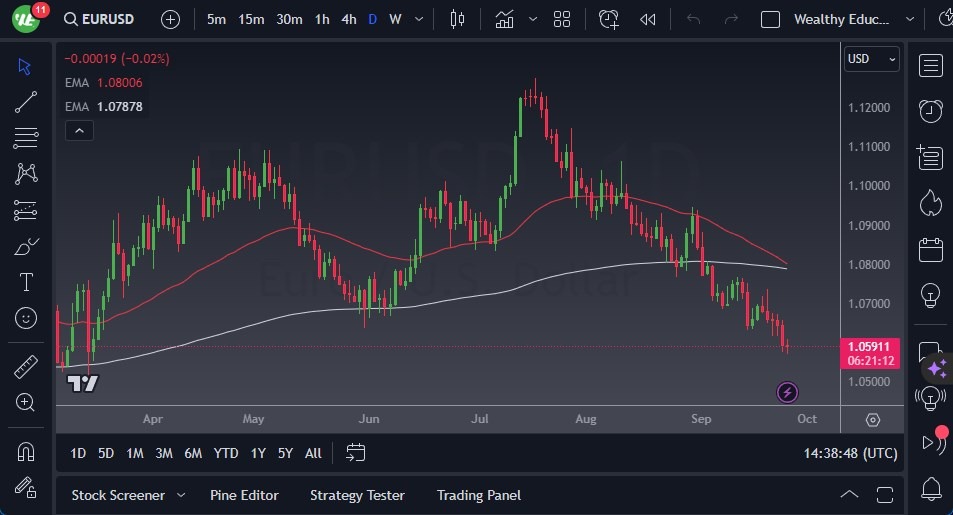The width and height of the screenshot is (953, 515).
Task: Switch the chart interval to 4h
Action: coord(348,19)
